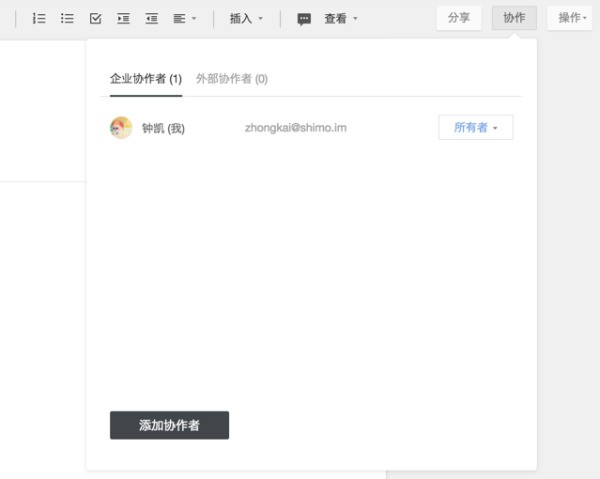Decrease indent using toolbar icon

[151, 18]
